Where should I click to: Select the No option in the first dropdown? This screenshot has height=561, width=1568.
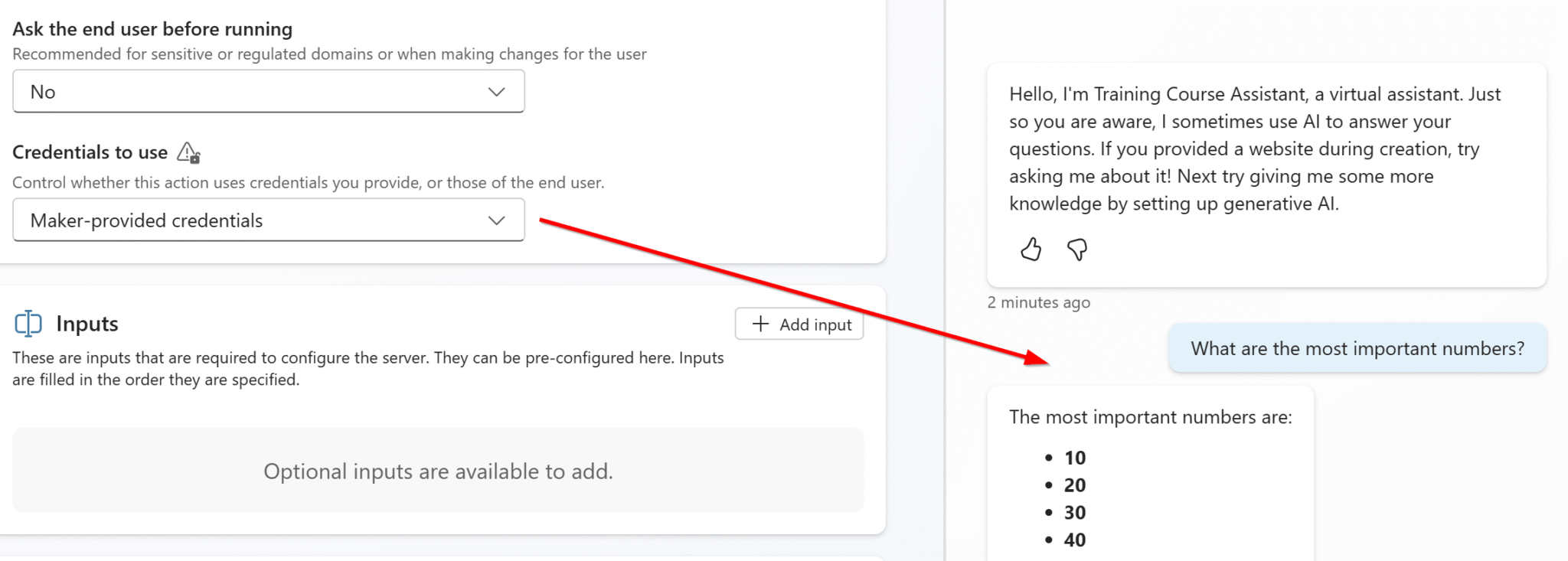pos(44,91)
